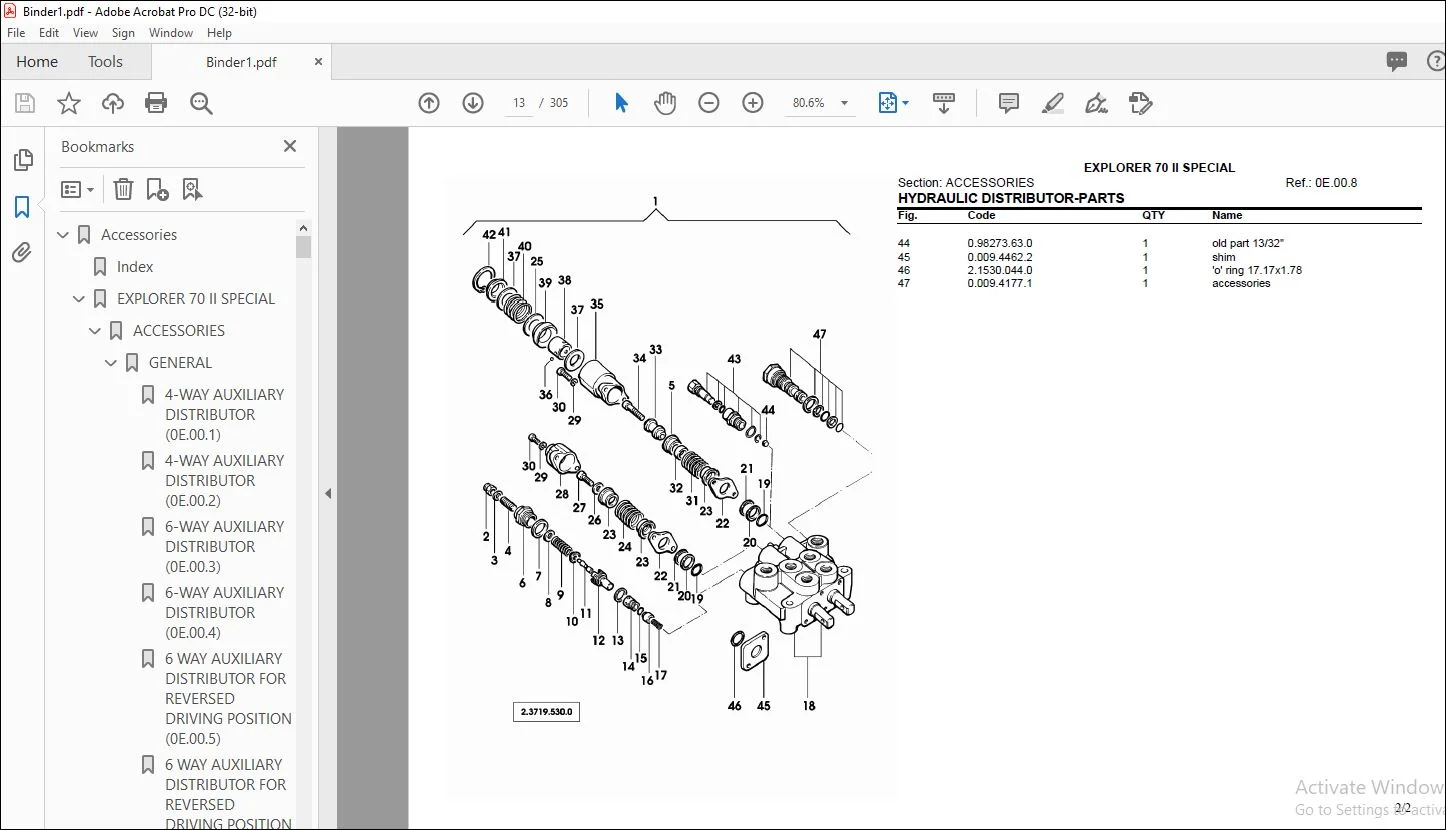This screenshot has height=830, width=1446.
Task: Select the Binder1.pdf document tab
Action: click(x=241, y=62)
